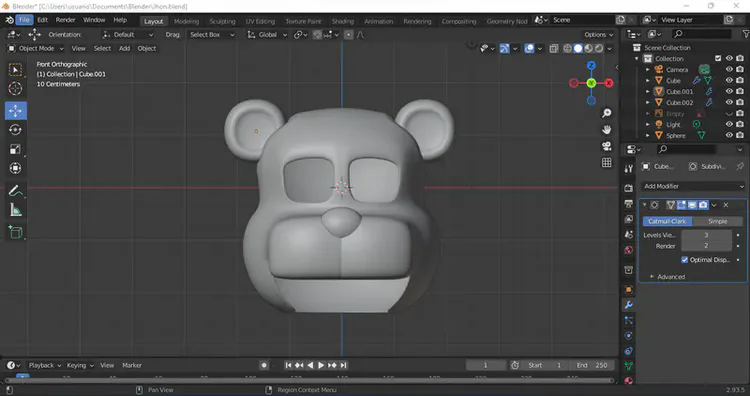
Task: Switch to the Sculpting workspace tab
Action: (222, 21)
